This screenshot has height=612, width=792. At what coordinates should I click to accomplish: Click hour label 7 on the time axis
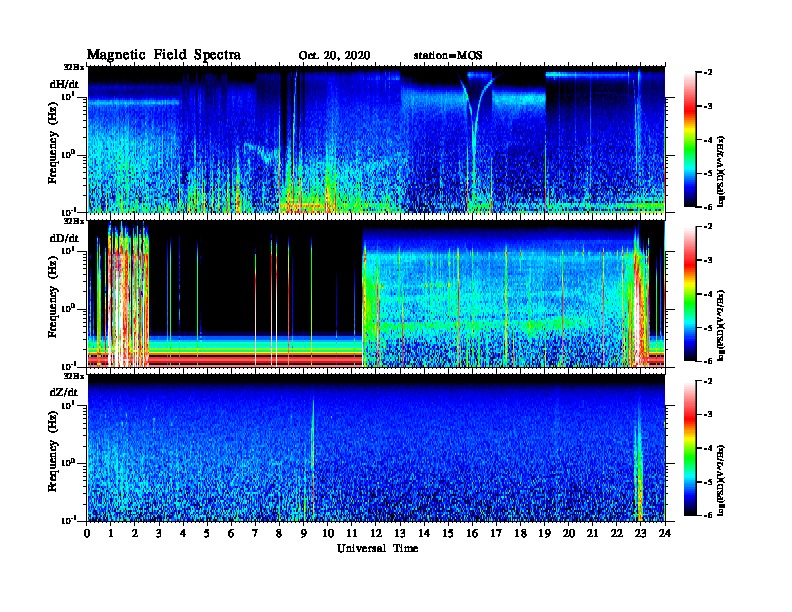[x=255, y=533]
